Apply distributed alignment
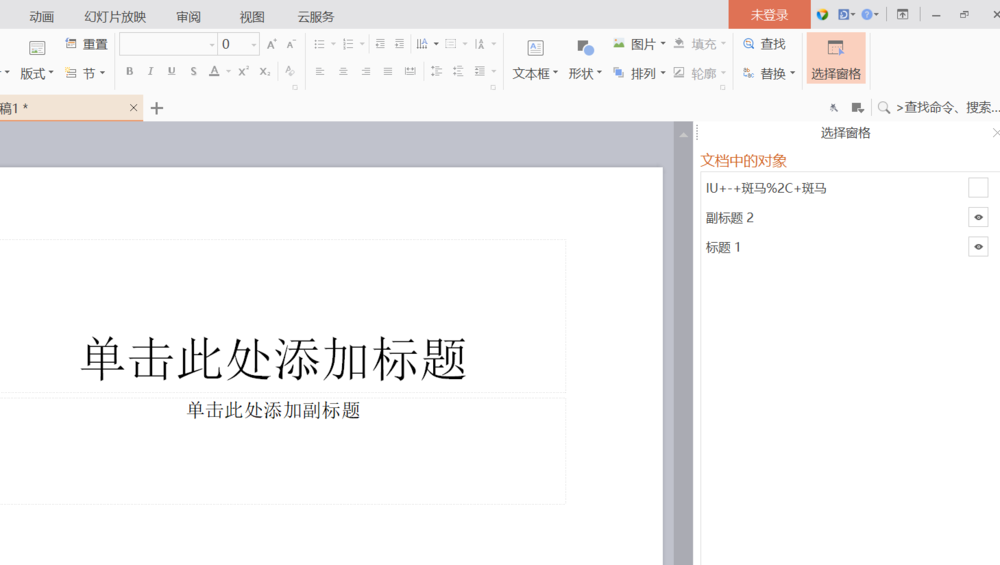Image resolution: width=1000 pixels, height=565 pixels. click(x=410, y=71)
